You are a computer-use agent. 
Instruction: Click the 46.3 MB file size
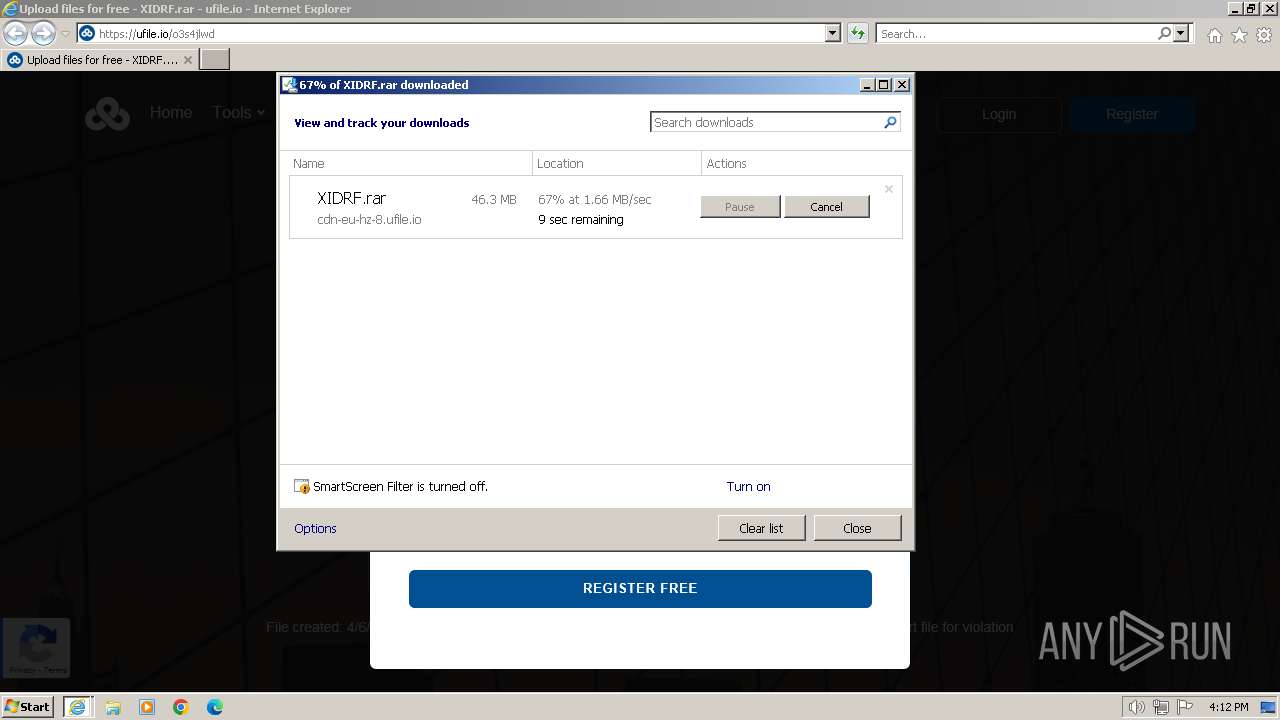tap(494, 199)
